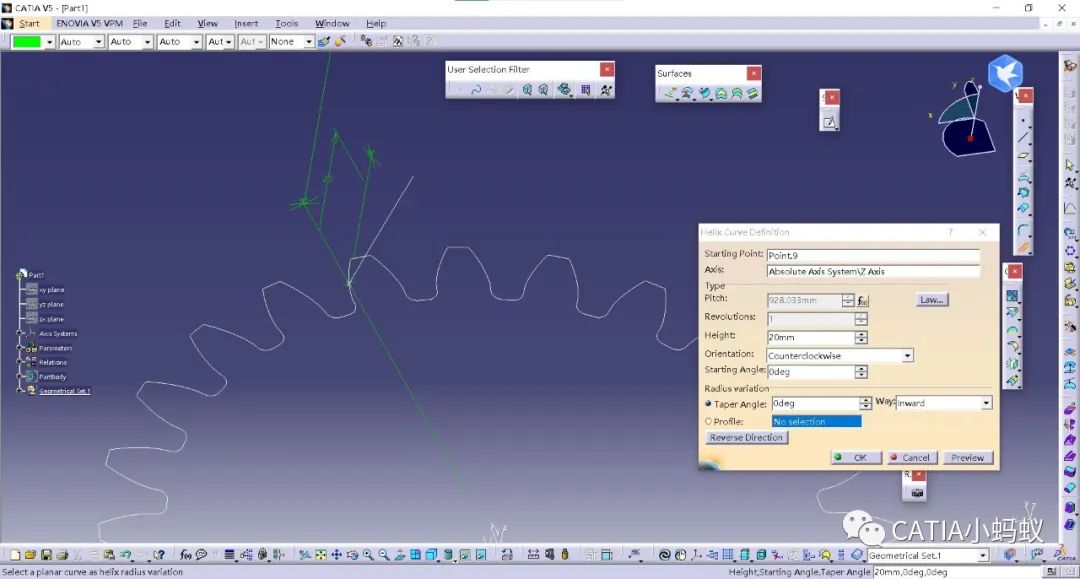Viewport: 1080px width, 579px height.
Task: Open the Window menu
Action: tap(332, 23)
